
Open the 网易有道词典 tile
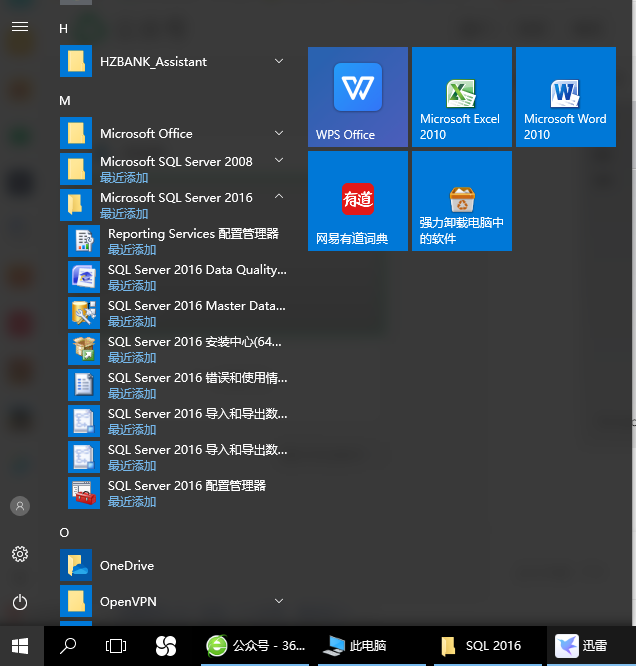coord(358,201)
